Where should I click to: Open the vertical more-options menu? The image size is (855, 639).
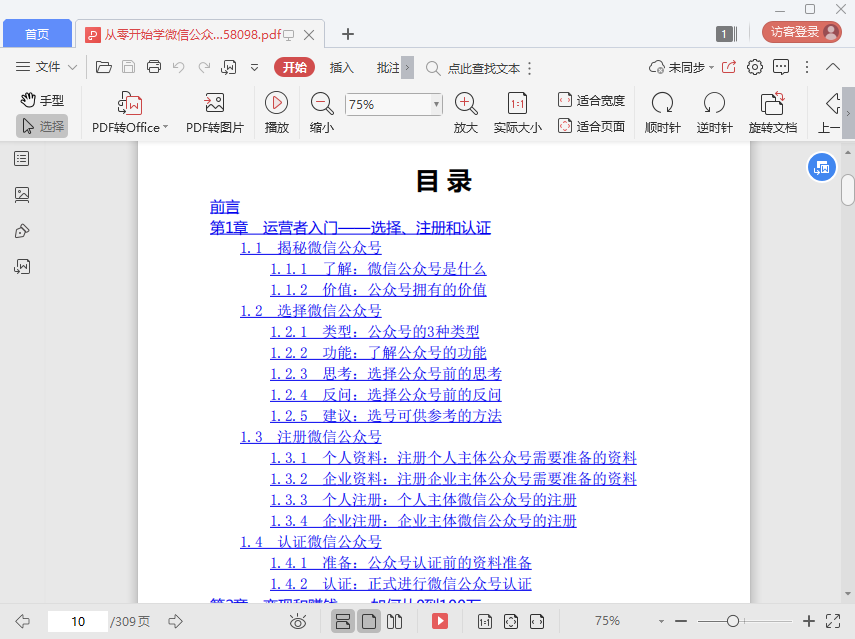pyautogui.click(x=807, y=67)
